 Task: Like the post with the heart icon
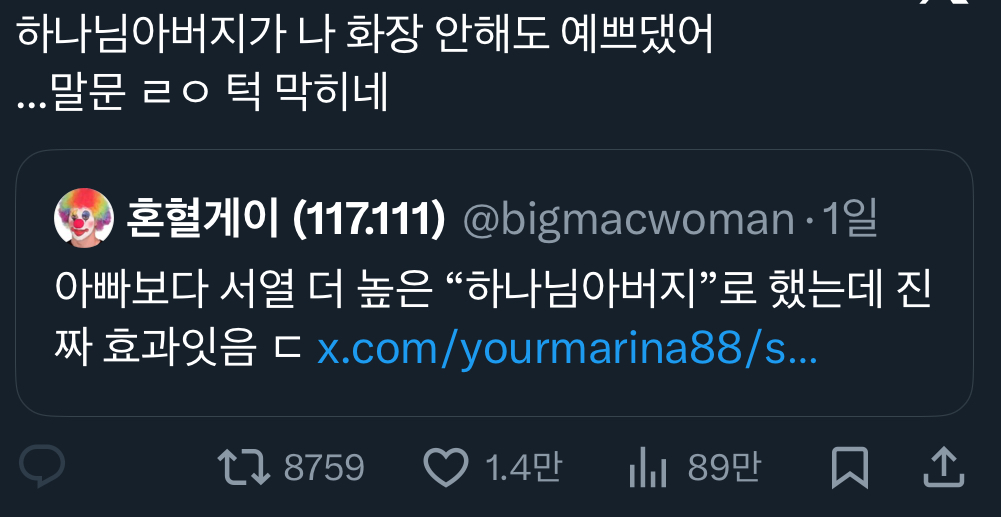coord(446,467)
